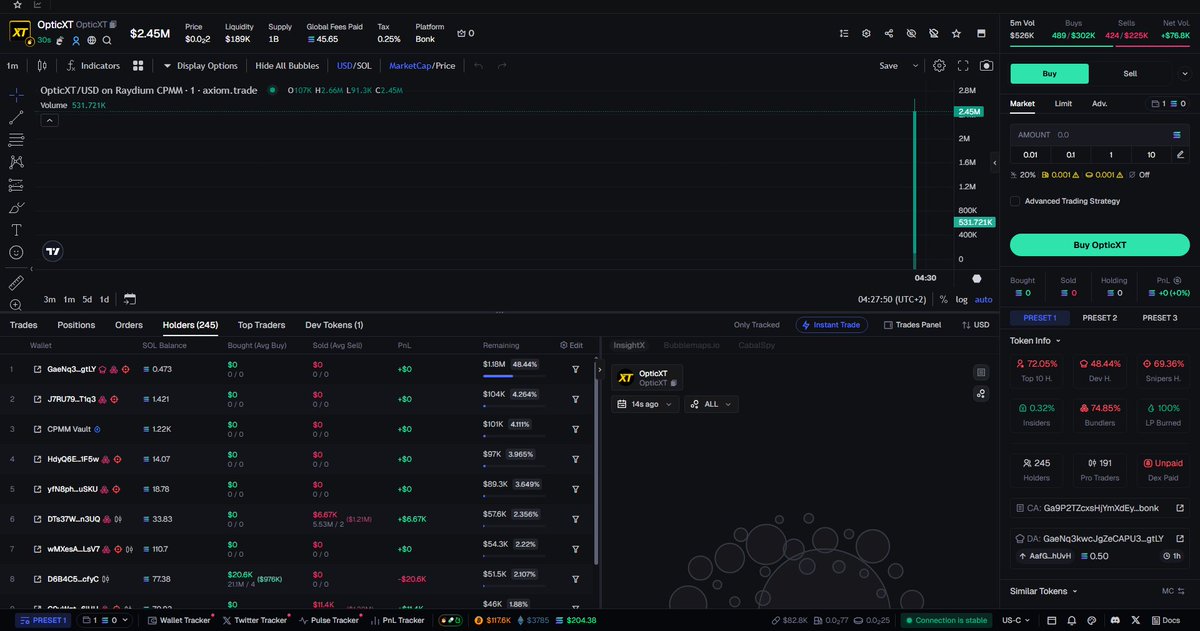Filter the GaeNq3...gtLY holder row
The width and height of the screenshot is (1200, 631).
pyautogui.click(x=576, y=369)
